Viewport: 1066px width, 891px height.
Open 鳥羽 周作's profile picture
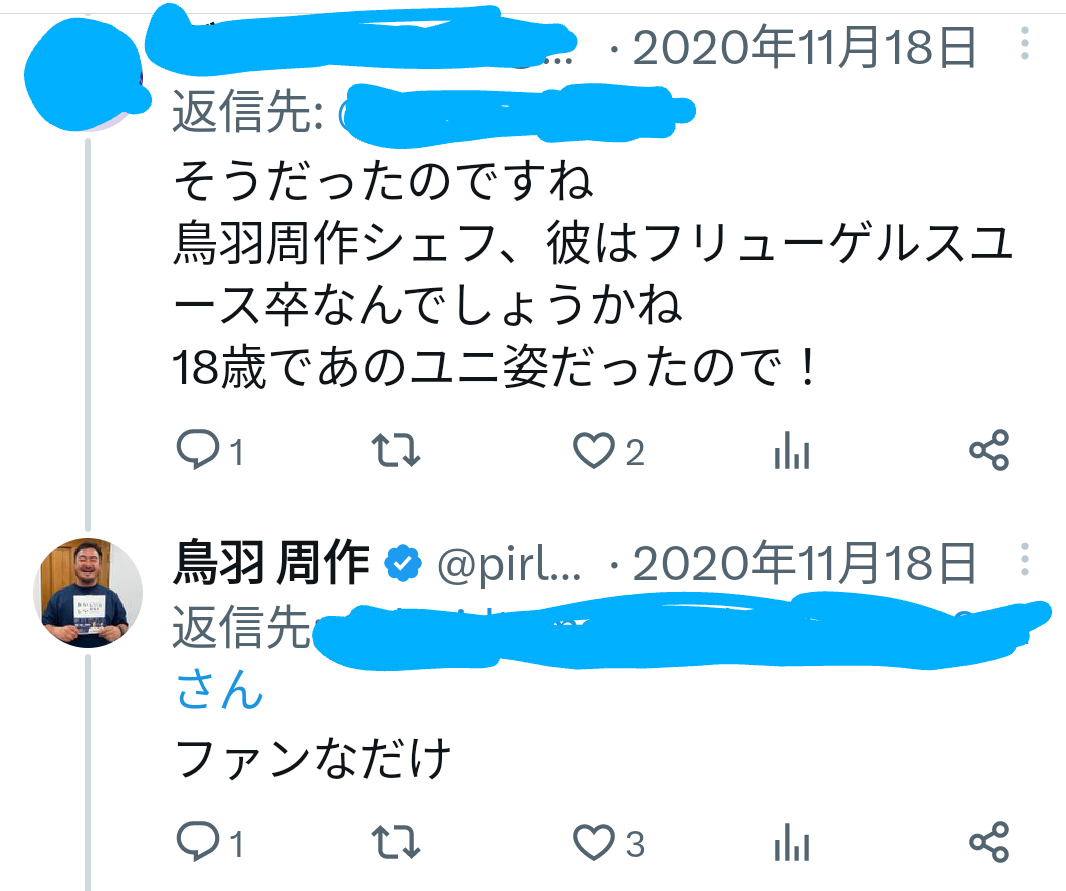(x=88, y=592)
